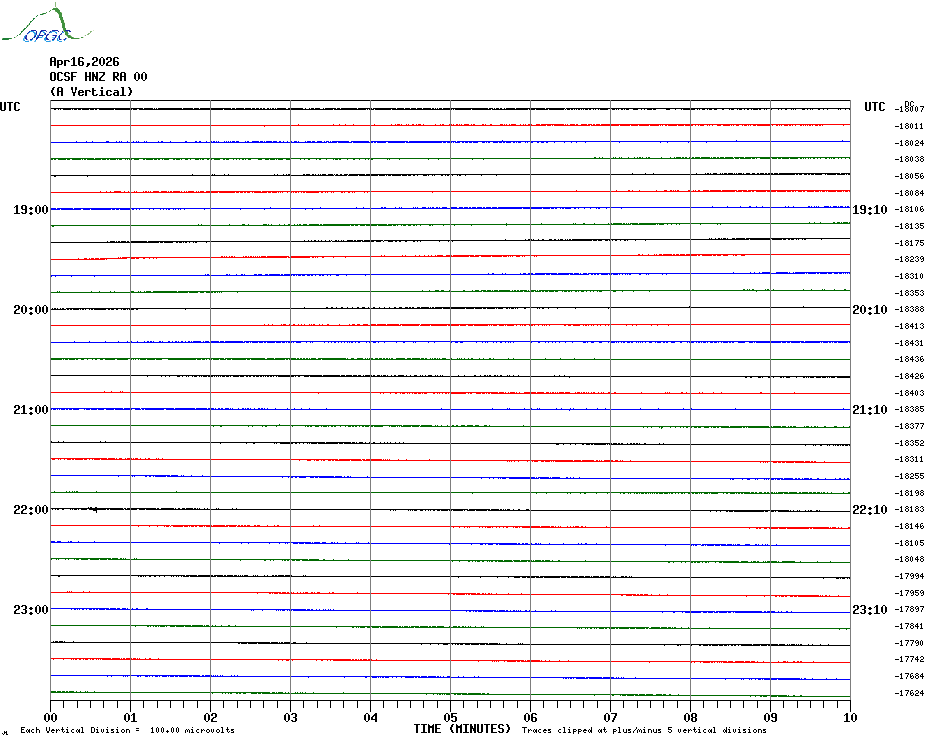The width and height of the screenshot is (930, 744).
Task: Click the 'Each Vertical Division' scale note
Action: 127,730
